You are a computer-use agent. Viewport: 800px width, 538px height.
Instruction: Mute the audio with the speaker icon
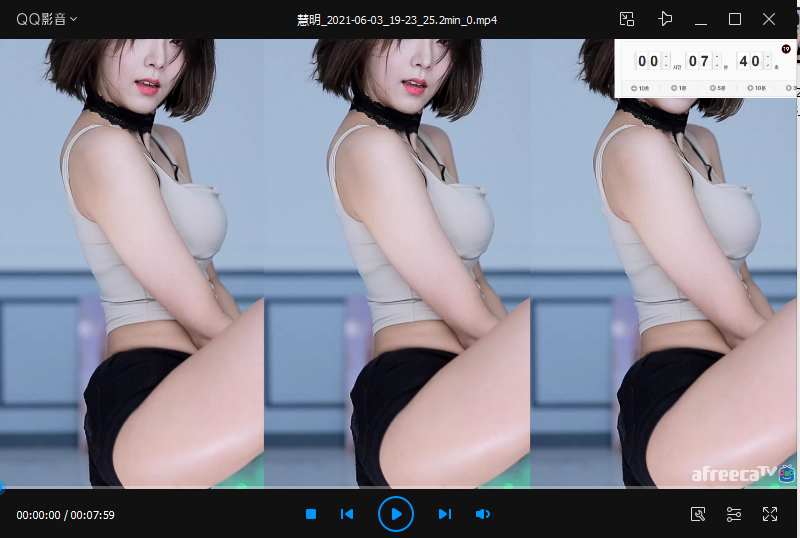coord(482,514)
